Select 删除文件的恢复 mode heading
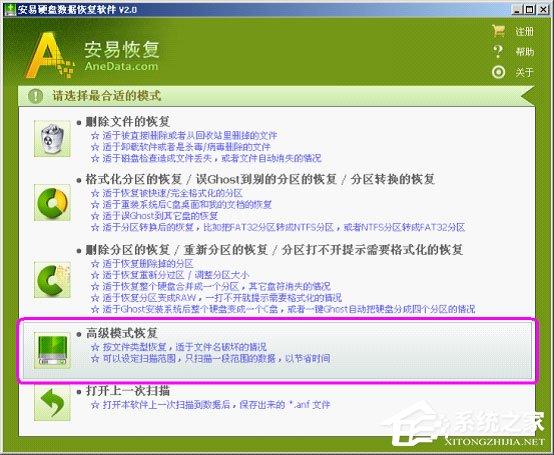 [x=128, y=122]
